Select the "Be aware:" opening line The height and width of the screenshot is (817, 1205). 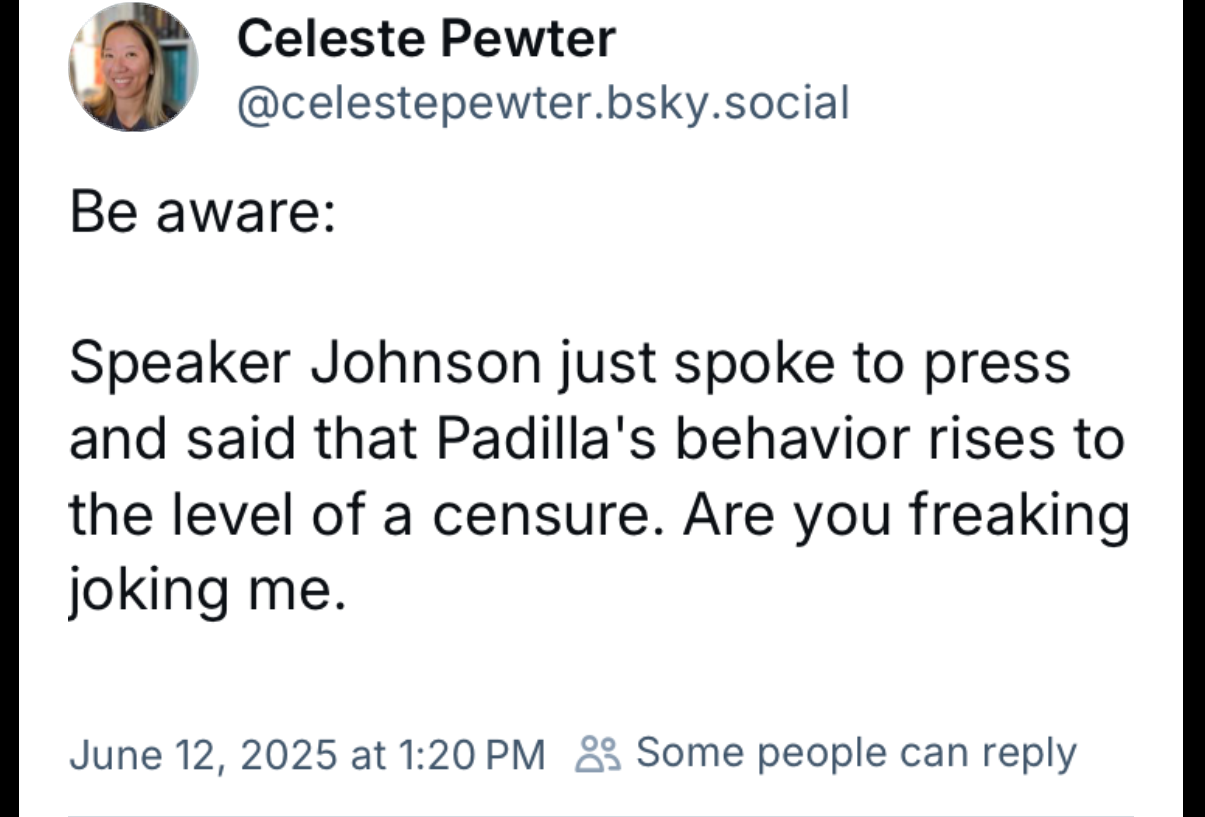pyautogui.click(x=202, y=213)
